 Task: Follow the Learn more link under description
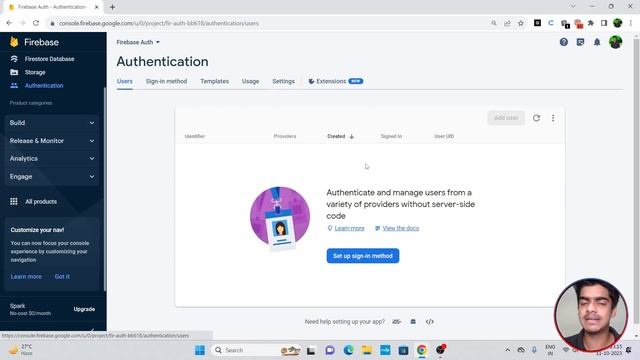[349, 228]
